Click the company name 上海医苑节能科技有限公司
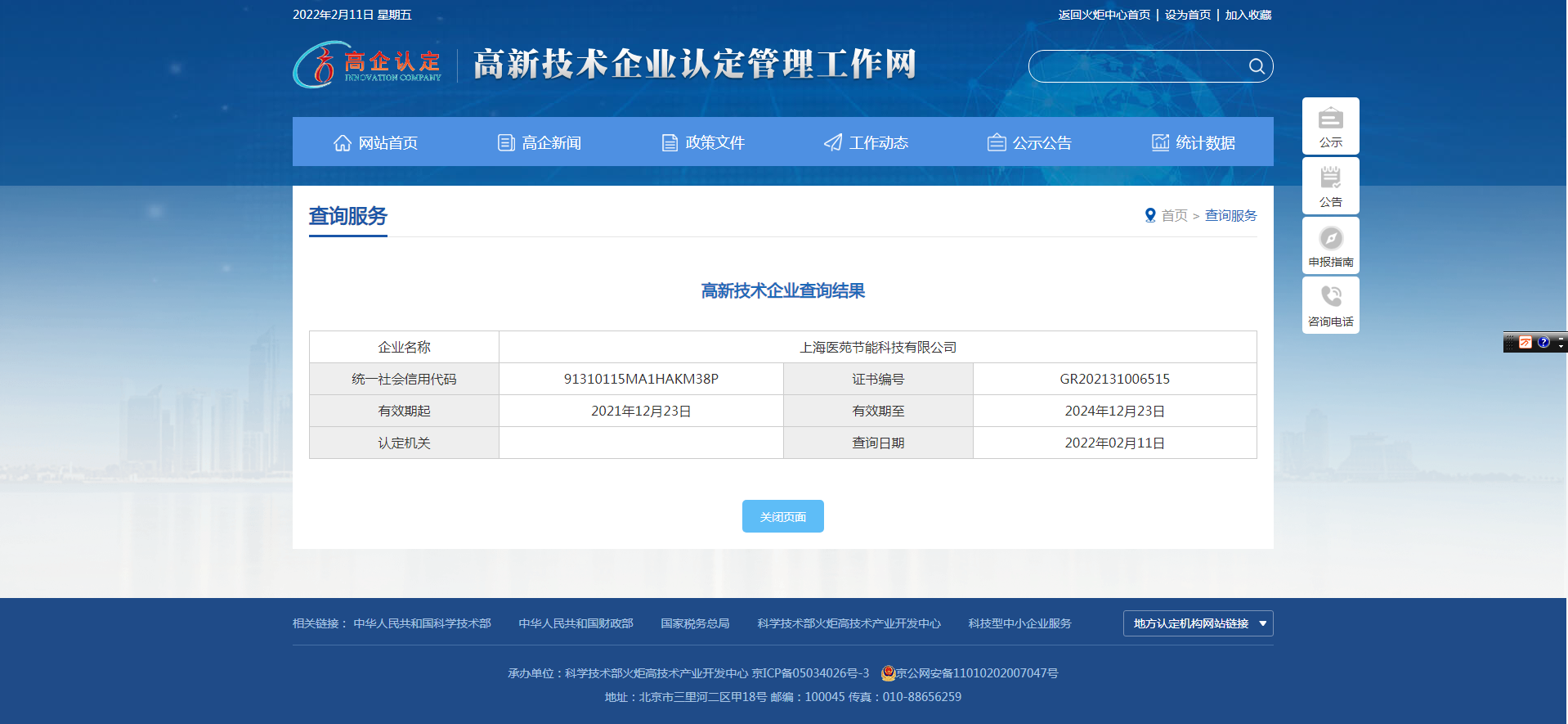The image size is (1568, 724). 878,347
